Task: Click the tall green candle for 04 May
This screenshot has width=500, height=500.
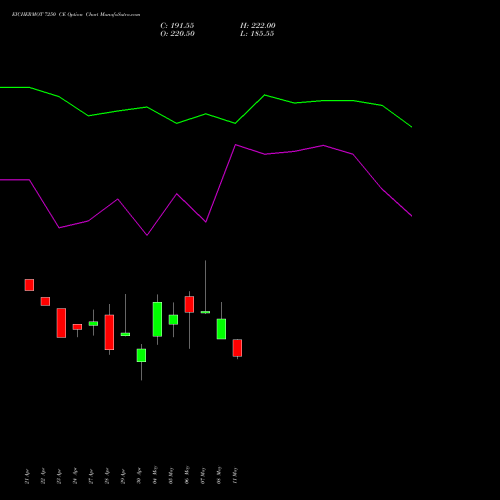Action: [x=157, y=319]
